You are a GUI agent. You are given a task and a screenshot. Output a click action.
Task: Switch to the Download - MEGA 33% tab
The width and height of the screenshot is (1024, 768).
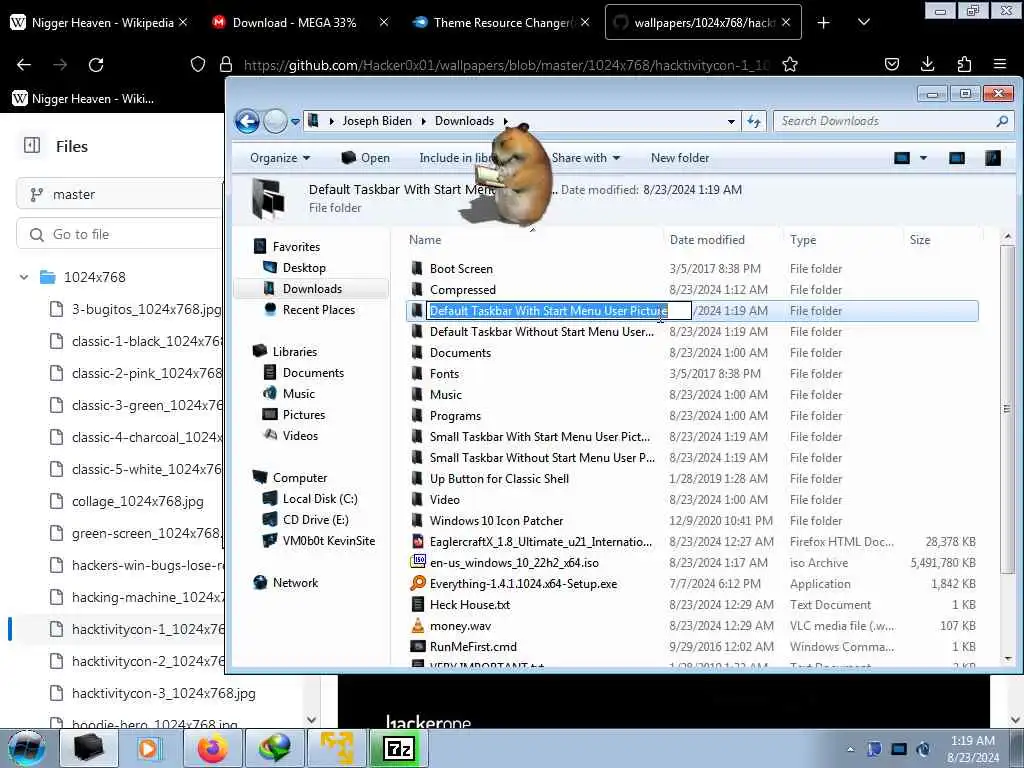pyautogui.click(x=294, y=23)
